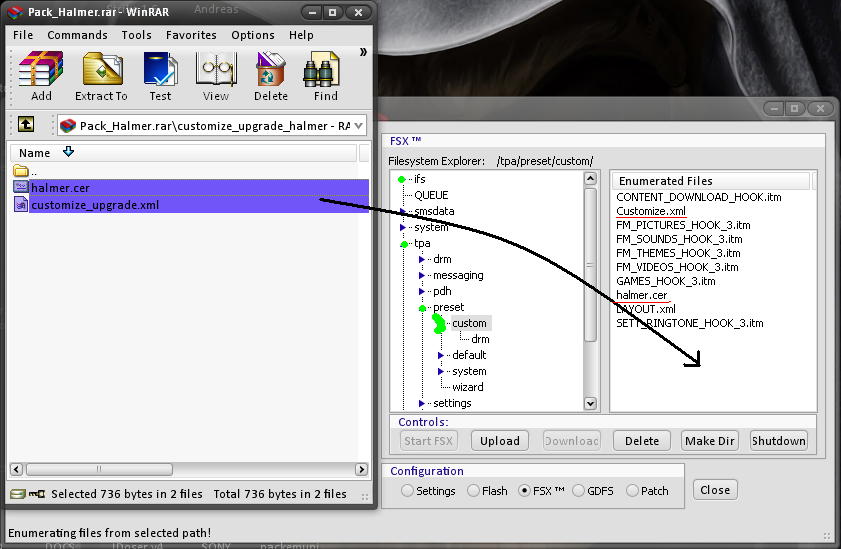Click the tree scrollbar down arrow
Screen dimensions: 841x549
coord(590,404)
